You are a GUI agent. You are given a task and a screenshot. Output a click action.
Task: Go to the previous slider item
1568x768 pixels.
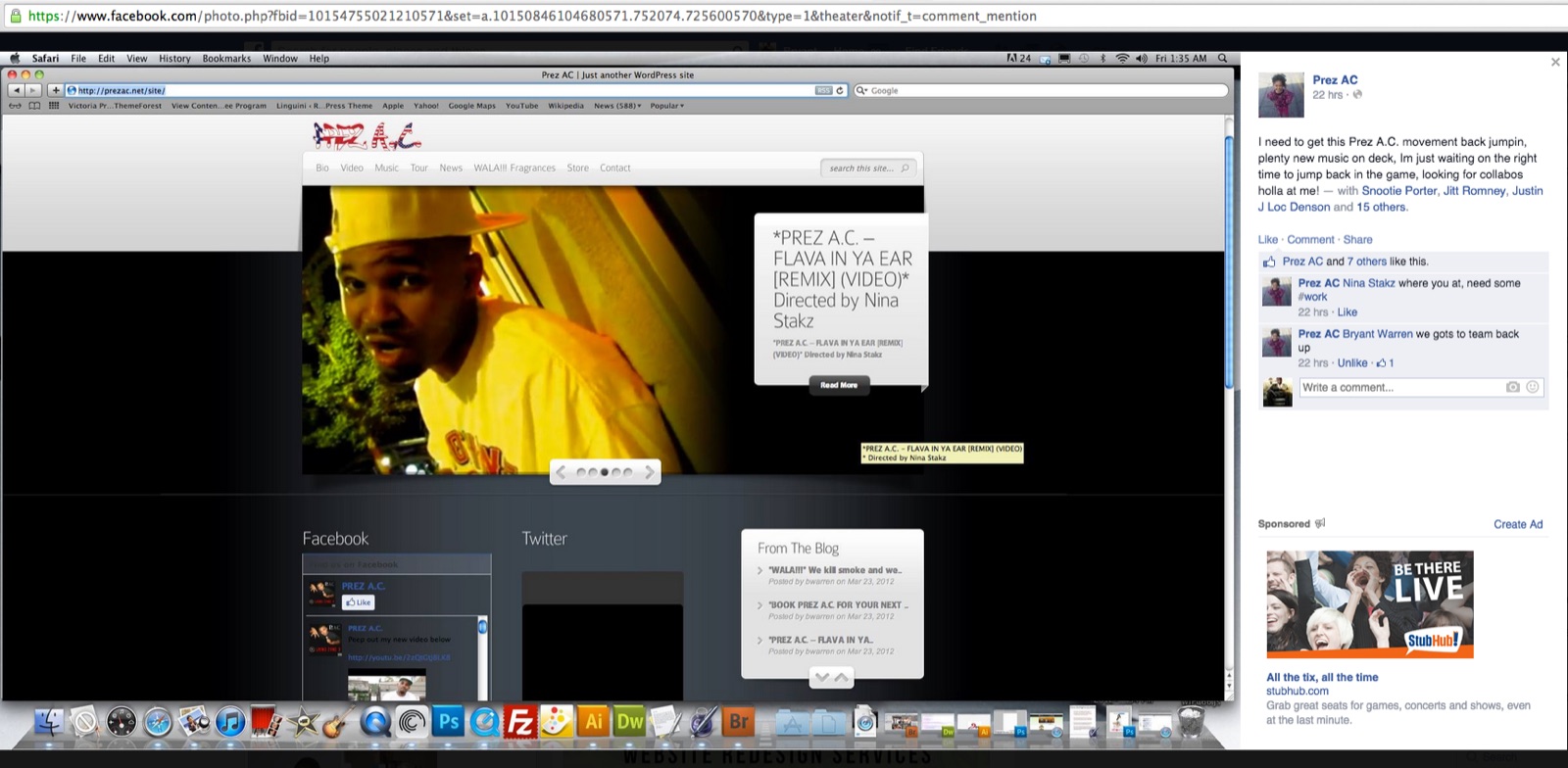[x=561, y=472]
